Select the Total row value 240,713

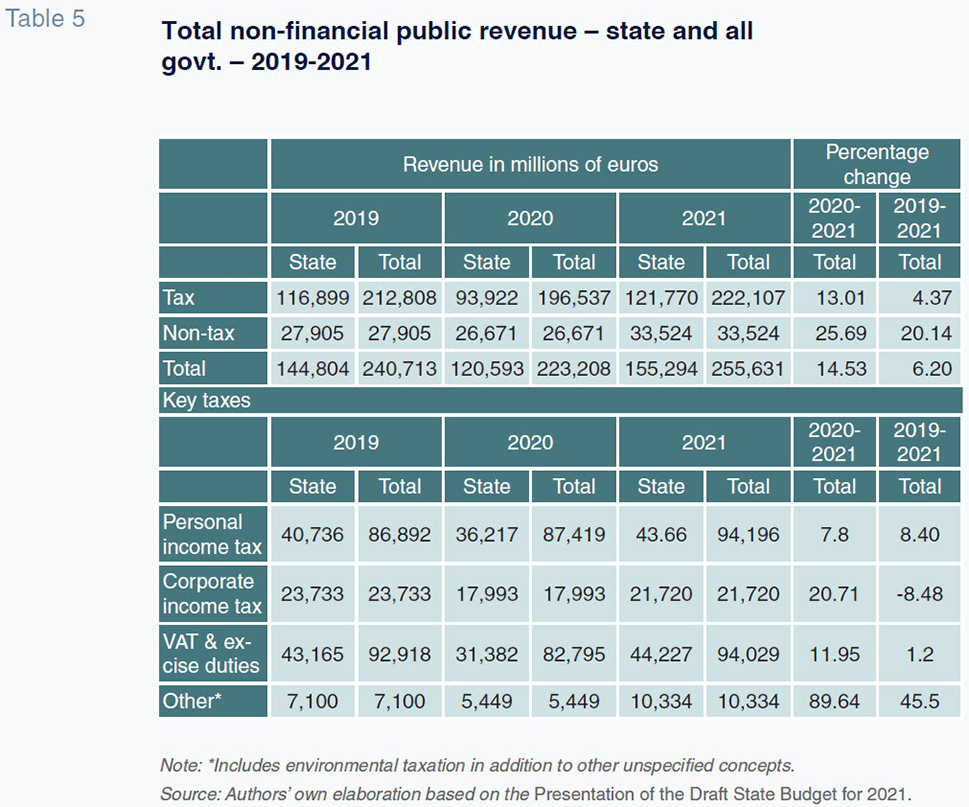(400, 369)
